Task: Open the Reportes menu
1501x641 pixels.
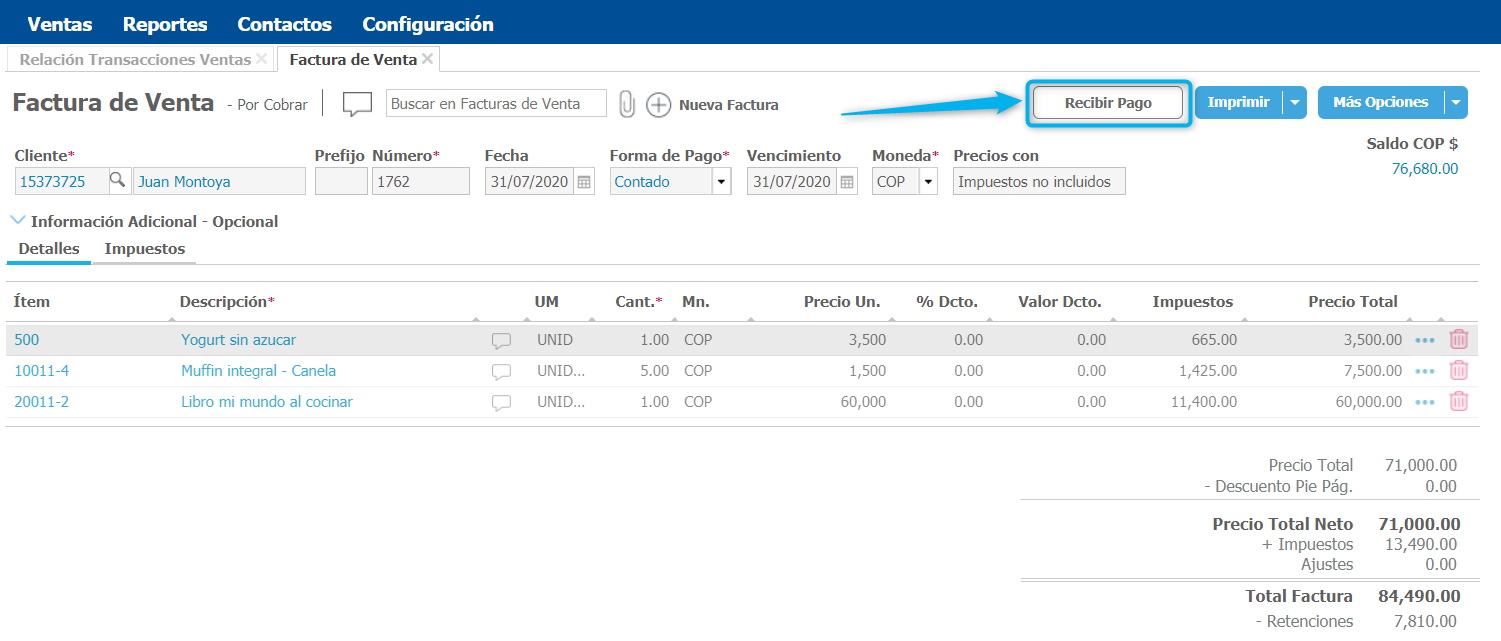Action: (x=165, y=24)
